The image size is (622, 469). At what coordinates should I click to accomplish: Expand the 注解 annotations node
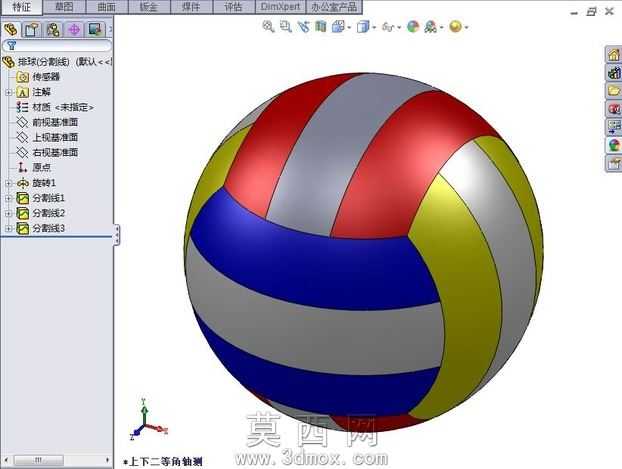pos(8,92)
